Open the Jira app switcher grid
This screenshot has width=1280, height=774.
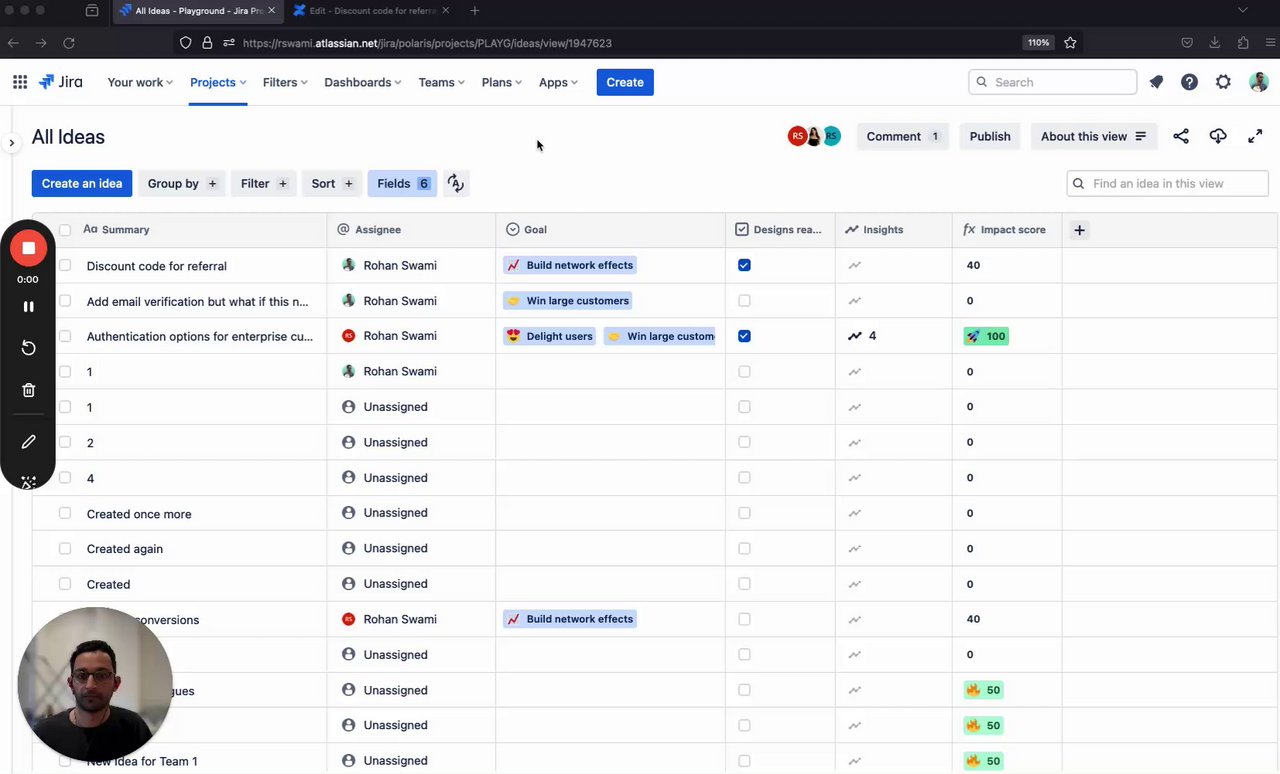(x=20, y=82)
